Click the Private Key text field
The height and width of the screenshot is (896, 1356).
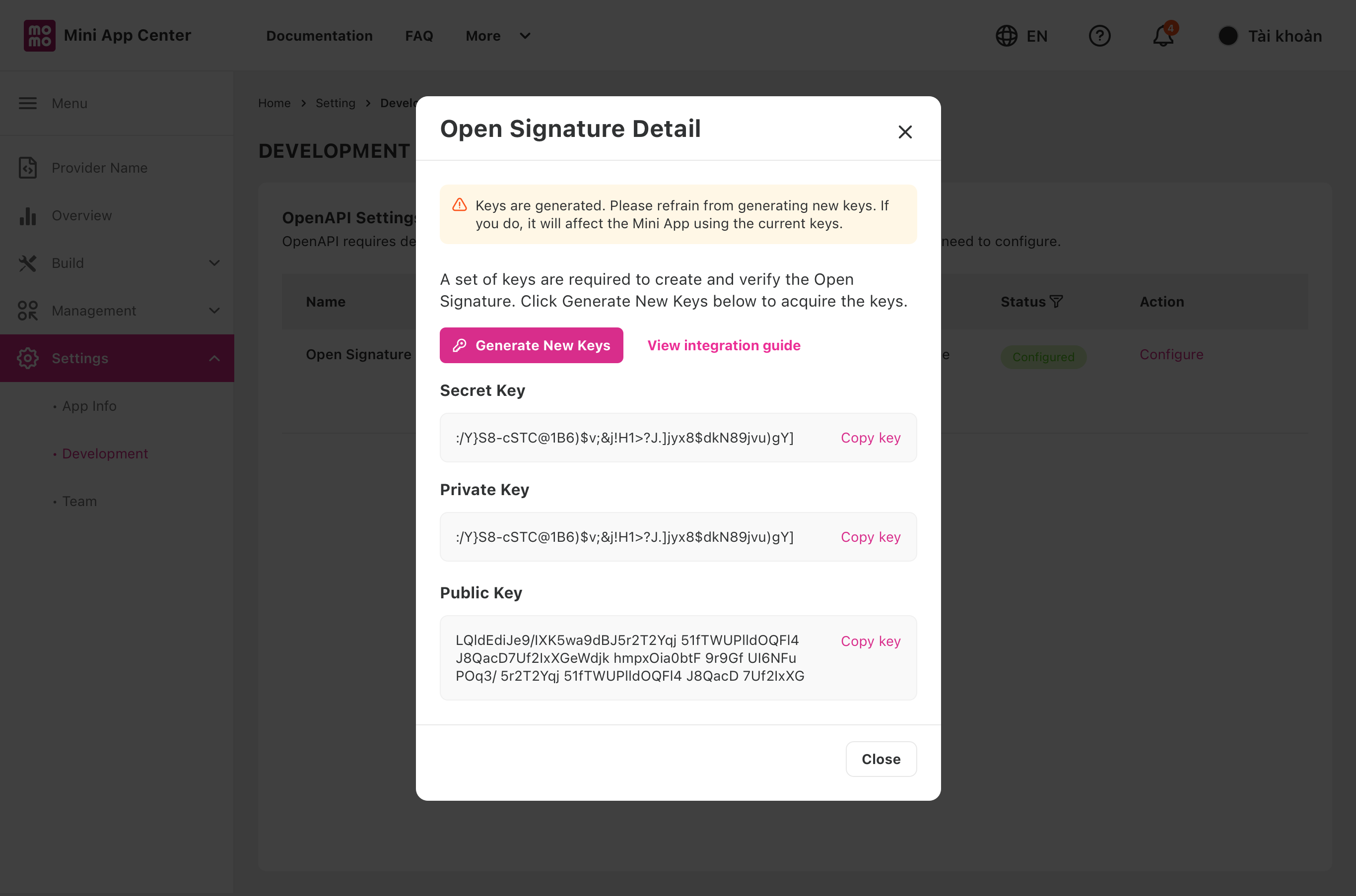[678, 537]
